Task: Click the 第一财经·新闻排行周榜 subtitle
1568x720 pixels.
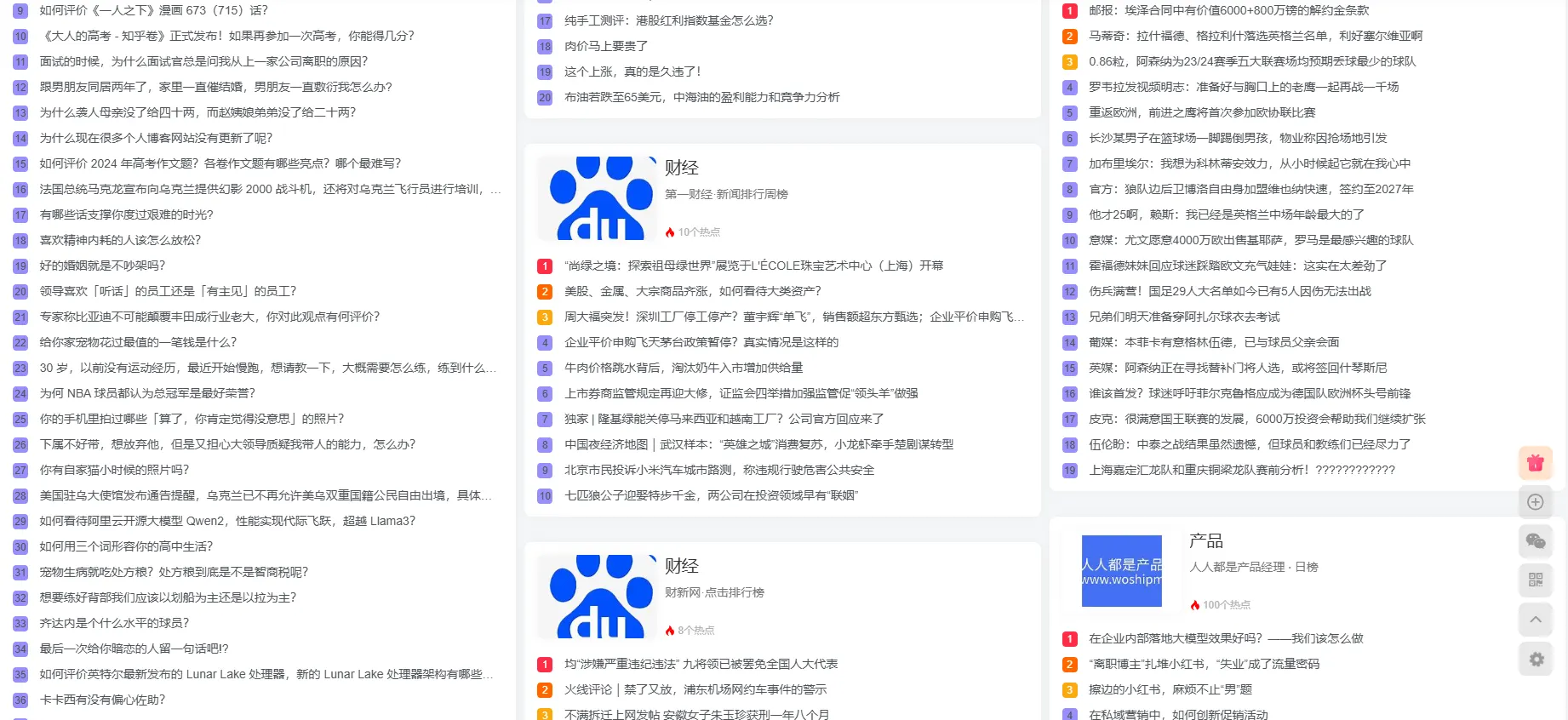Action: coord(726,194)
